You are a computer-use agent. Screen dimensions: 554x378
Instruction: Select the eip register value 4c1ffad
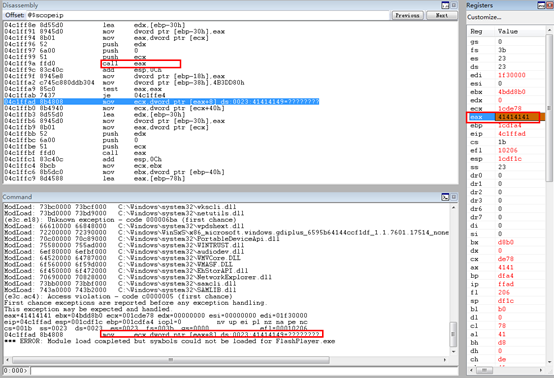click(x=512, y=134)
